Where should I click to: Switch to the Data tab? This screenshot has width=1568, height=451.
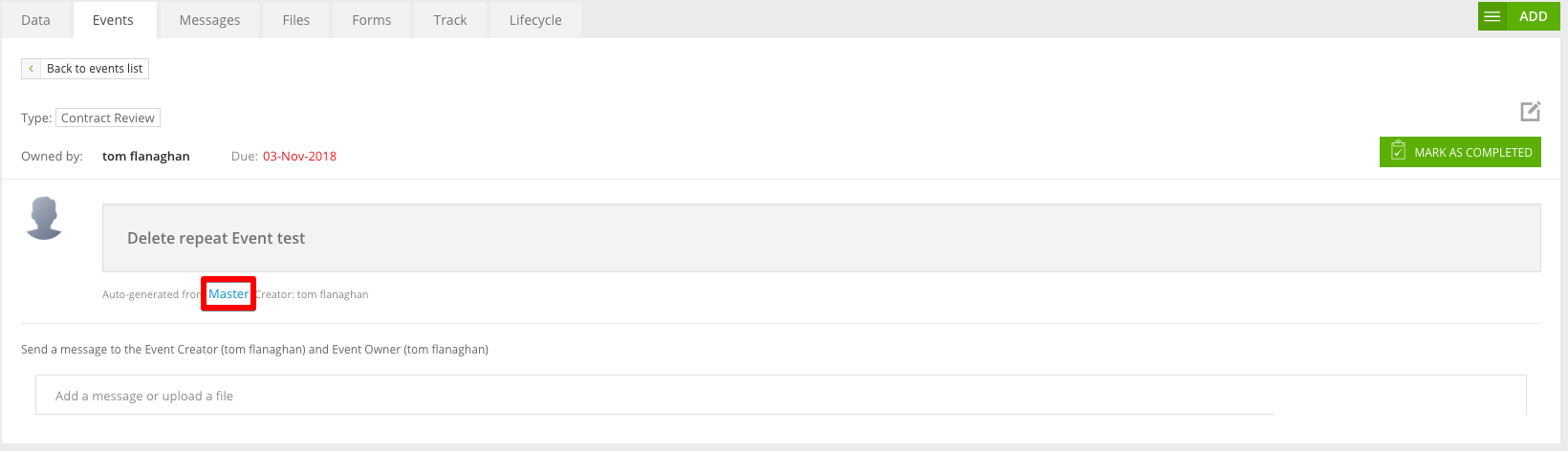coord(35,20)
